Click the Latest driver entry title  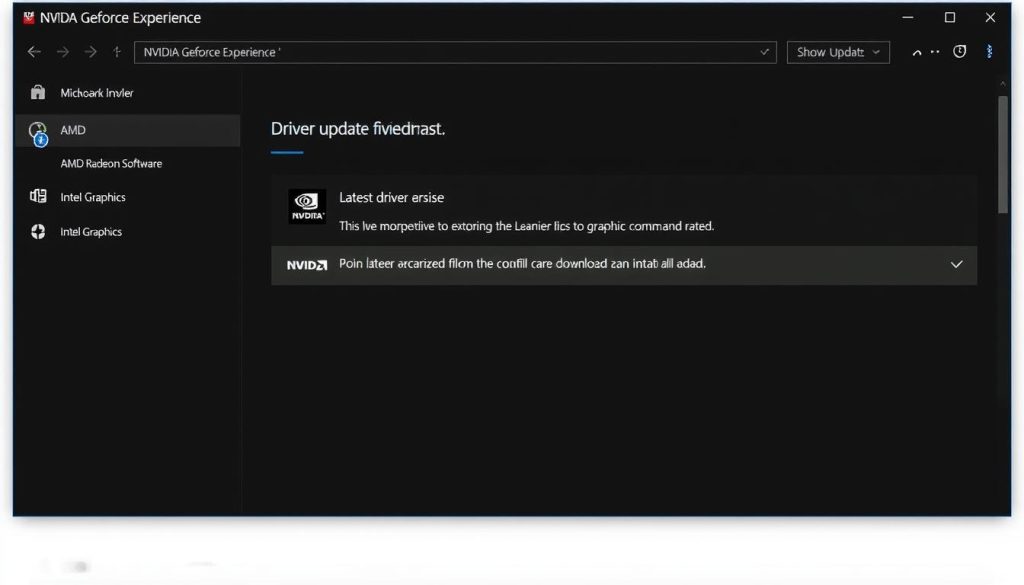(x=391, y=198)
